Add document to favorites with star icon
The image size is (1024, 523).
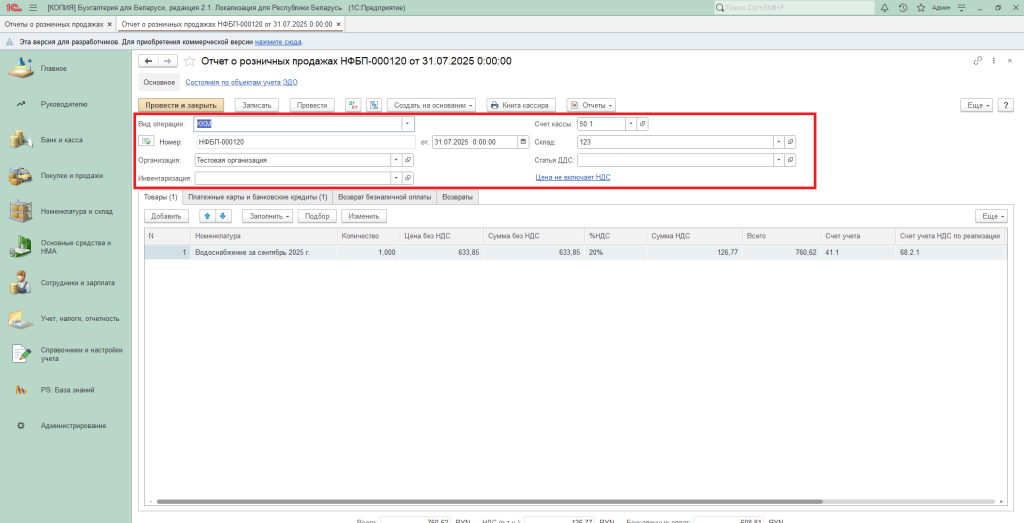point(190,61)
